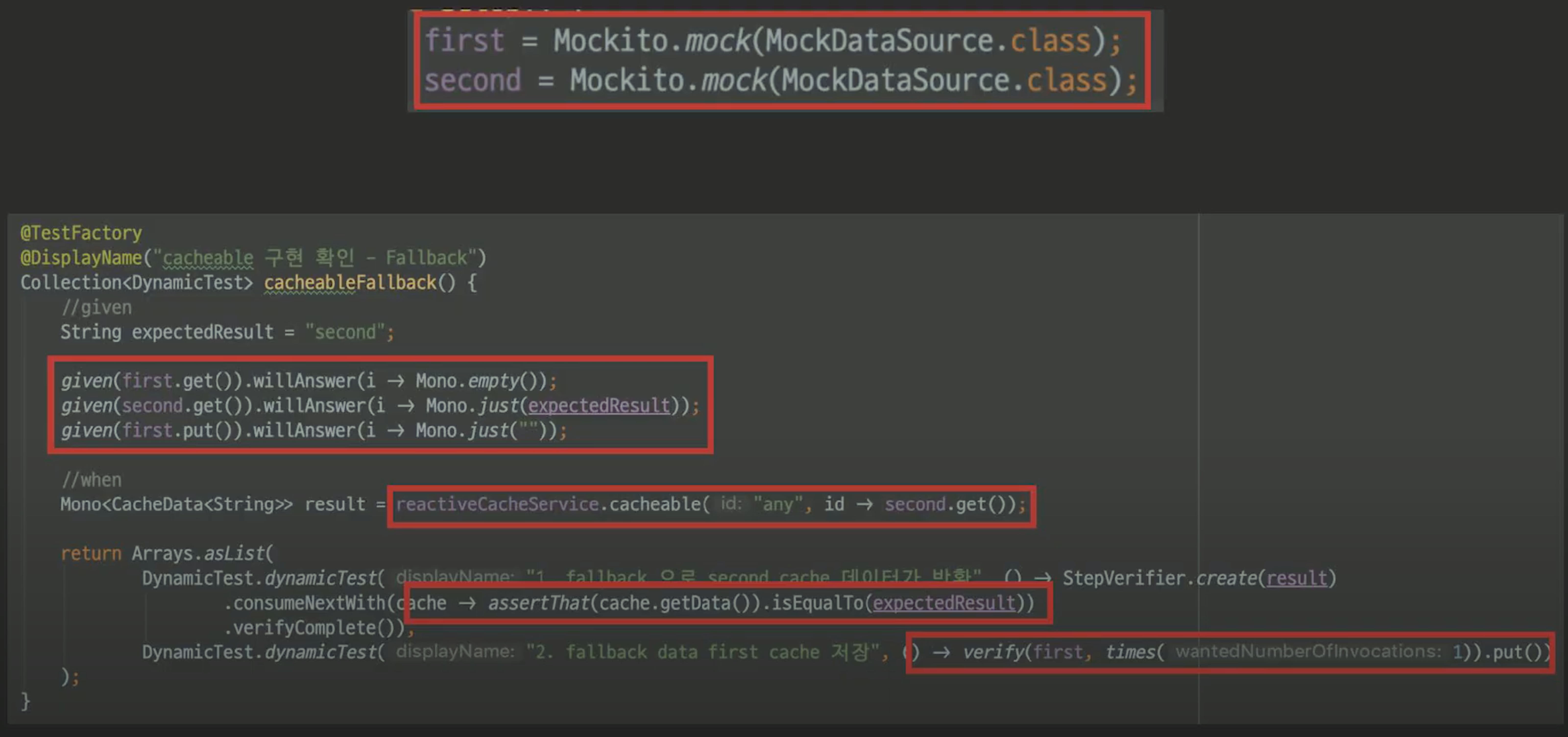Click the //given comment line
The height and width of the screenshot is (737, 1568).
pos(96,307)
